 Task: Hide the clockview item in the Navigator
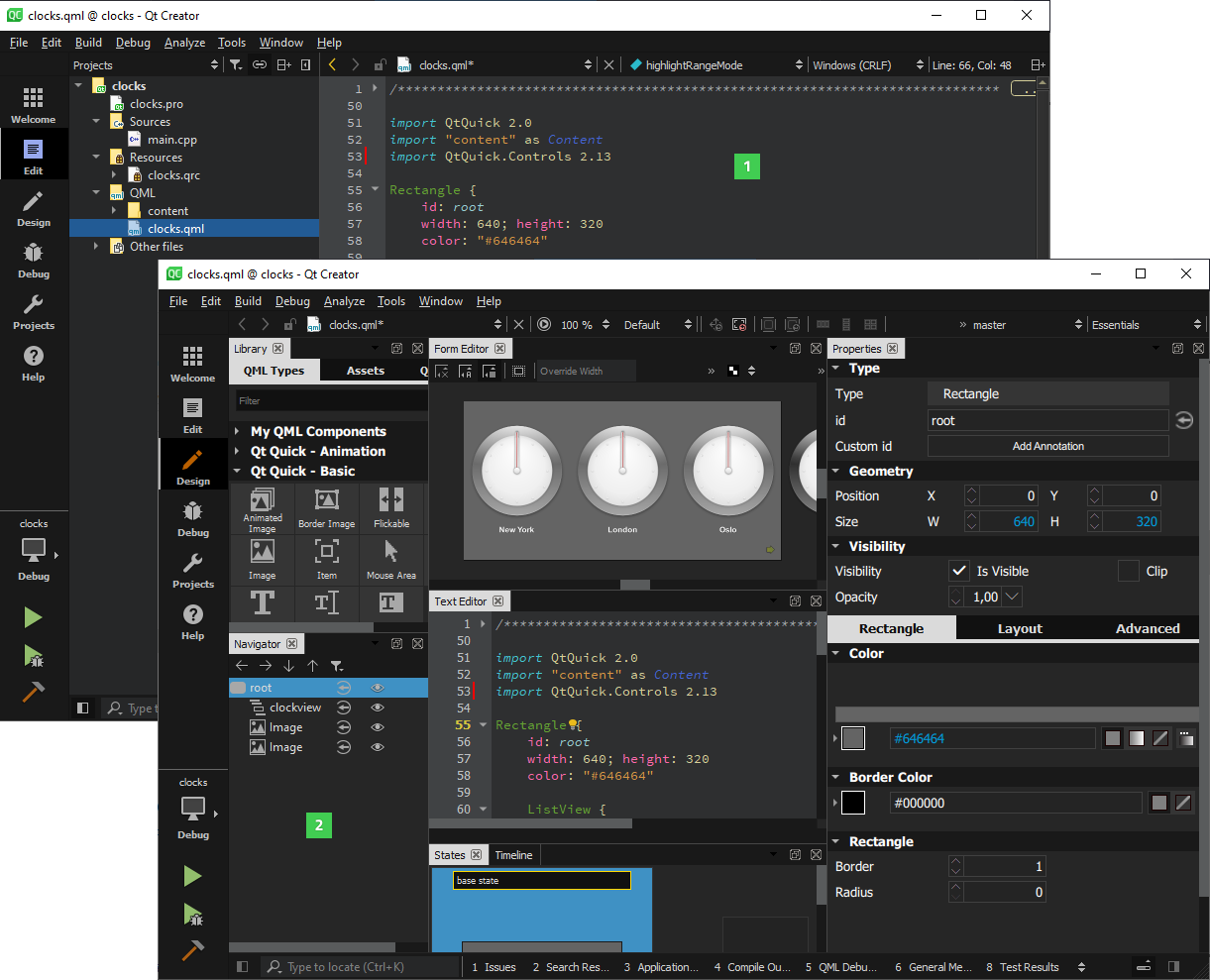[377, 707]
